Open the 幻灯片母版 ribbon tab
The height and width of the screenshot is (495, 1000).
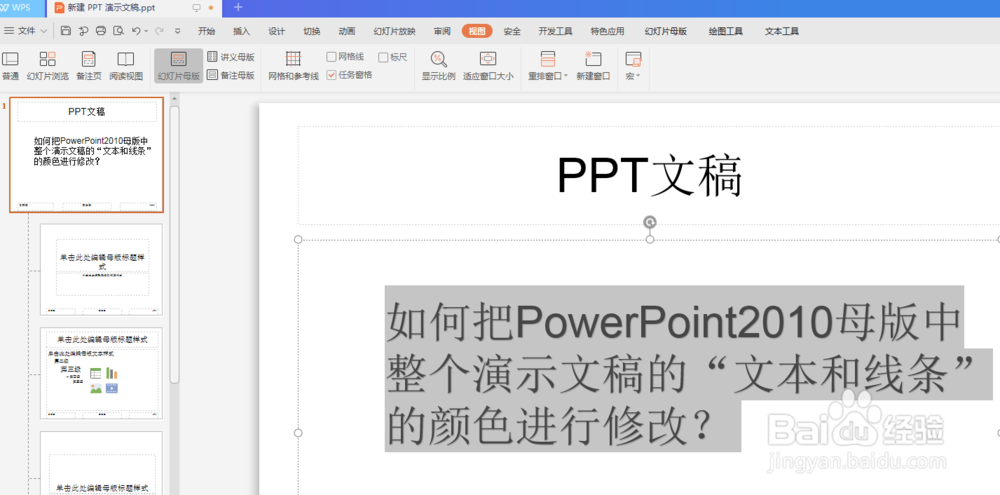[x=666, y=31]
